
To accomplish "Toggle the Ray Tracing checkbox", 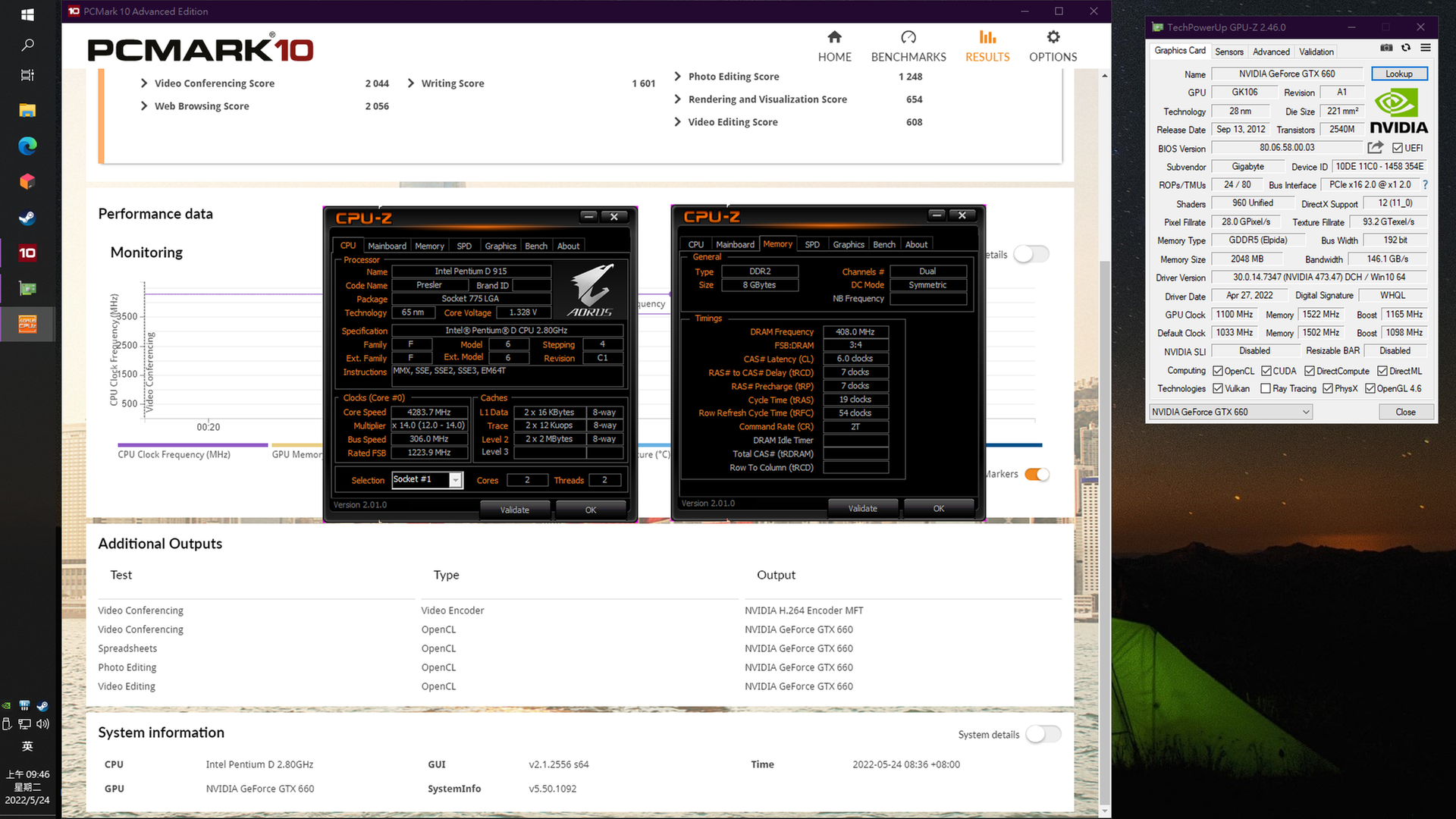I will 1266,388.
